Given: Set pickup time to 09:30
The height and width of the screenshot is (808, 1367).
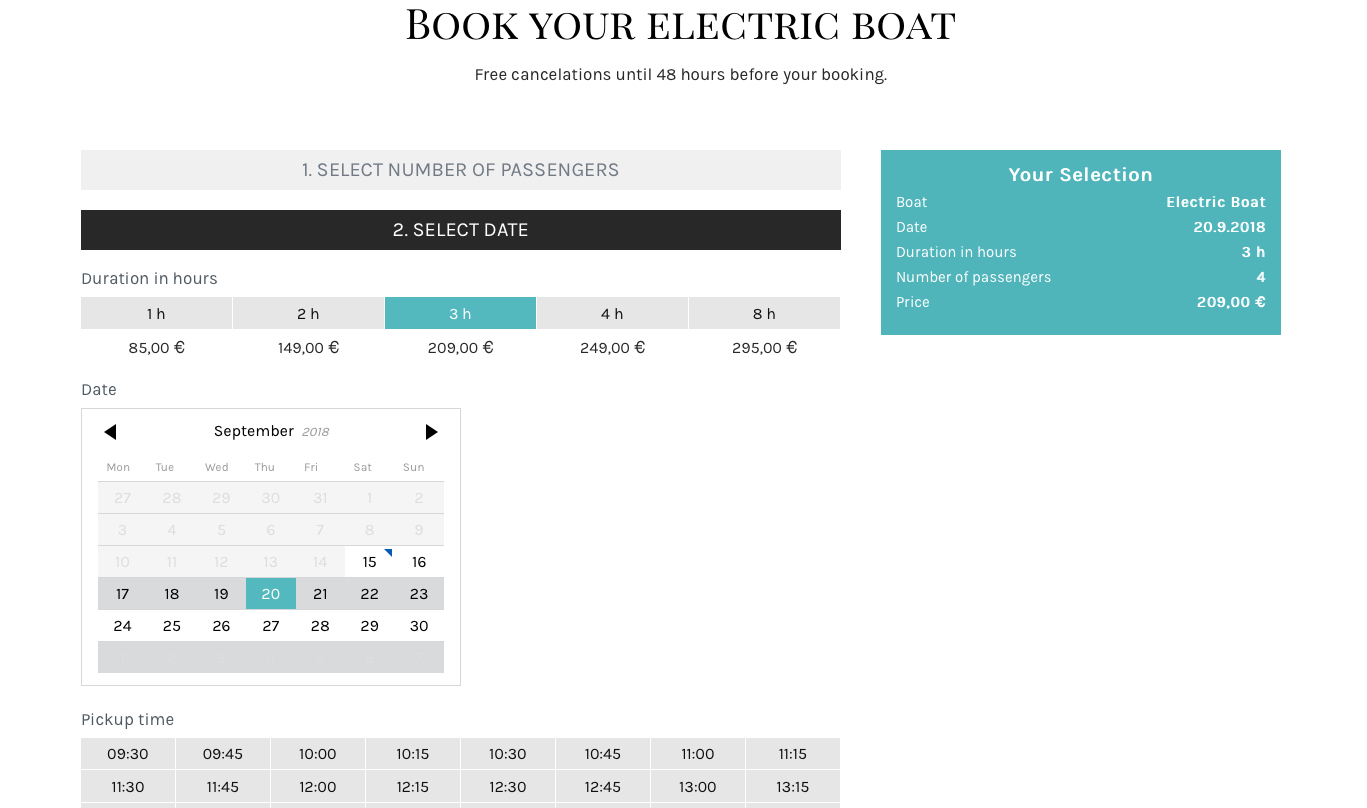Looking at the screenshot, I should click(128, 754).
